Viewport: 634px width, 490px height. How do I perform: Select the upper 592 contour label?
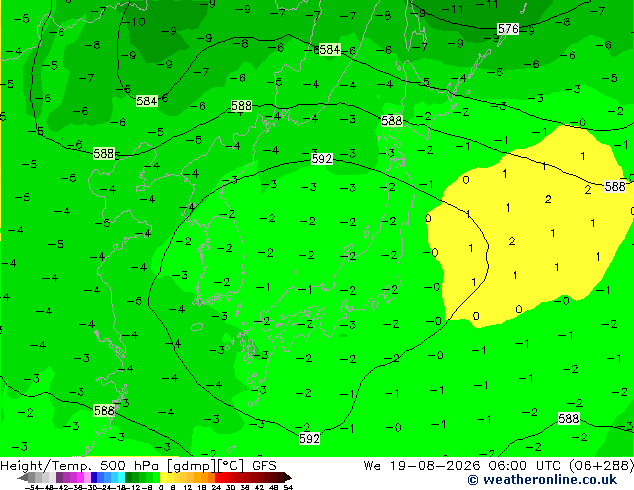coord(322,158)
